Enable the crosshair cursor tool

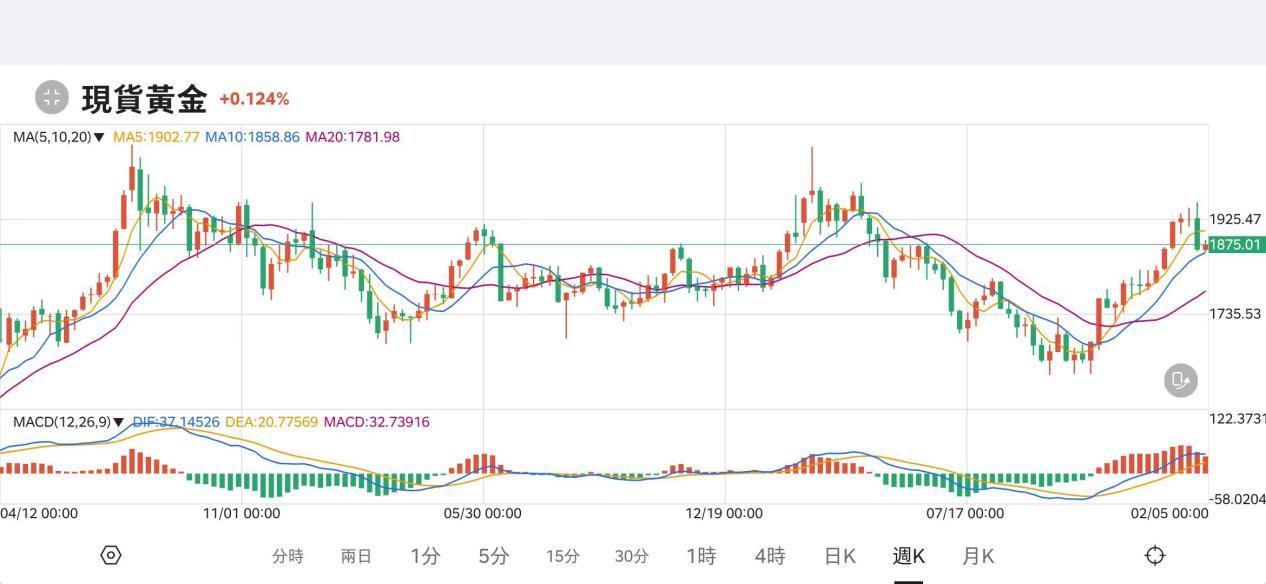(1155, 555)
